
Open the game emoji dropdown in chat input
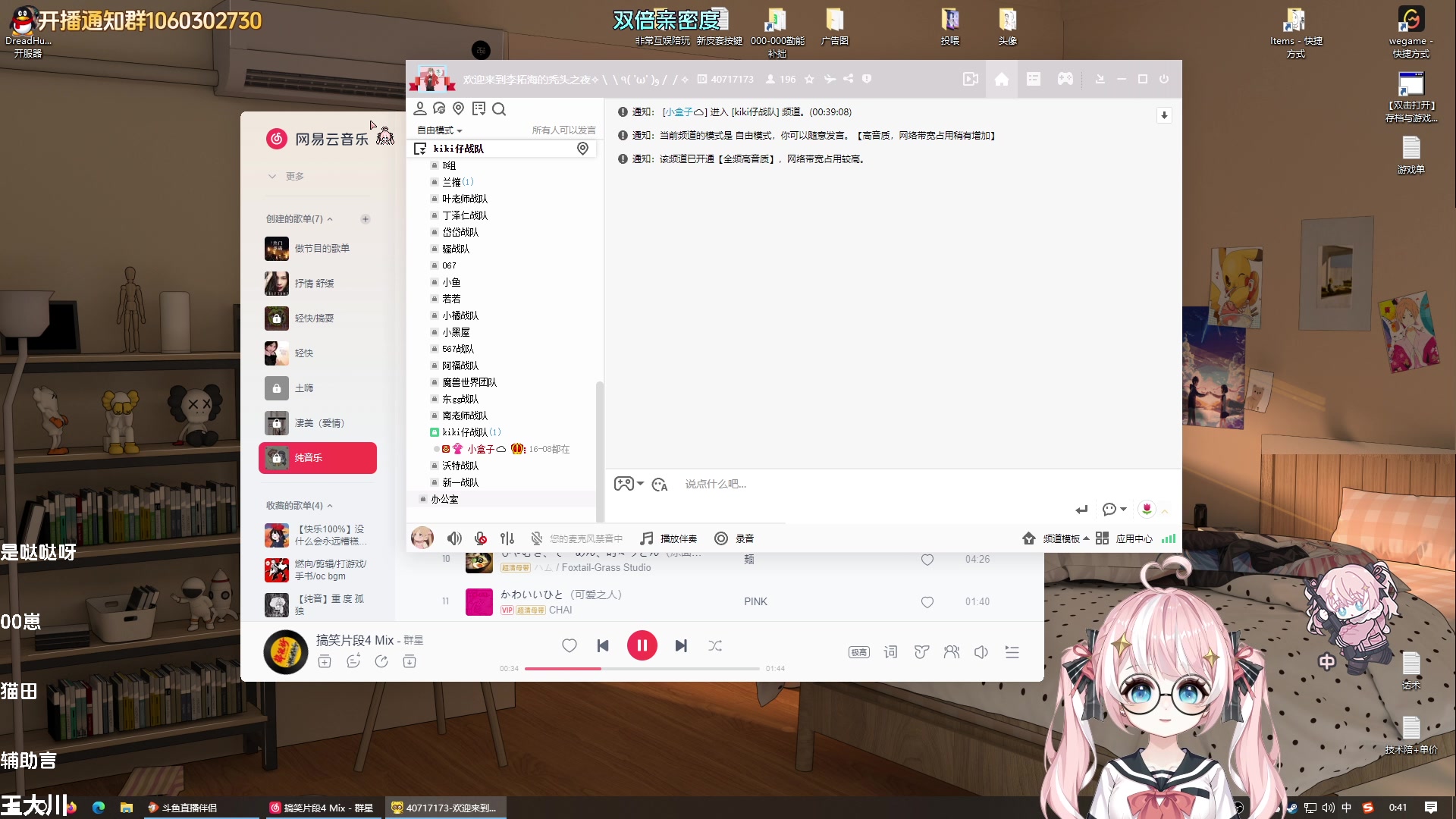coord(629,484)
